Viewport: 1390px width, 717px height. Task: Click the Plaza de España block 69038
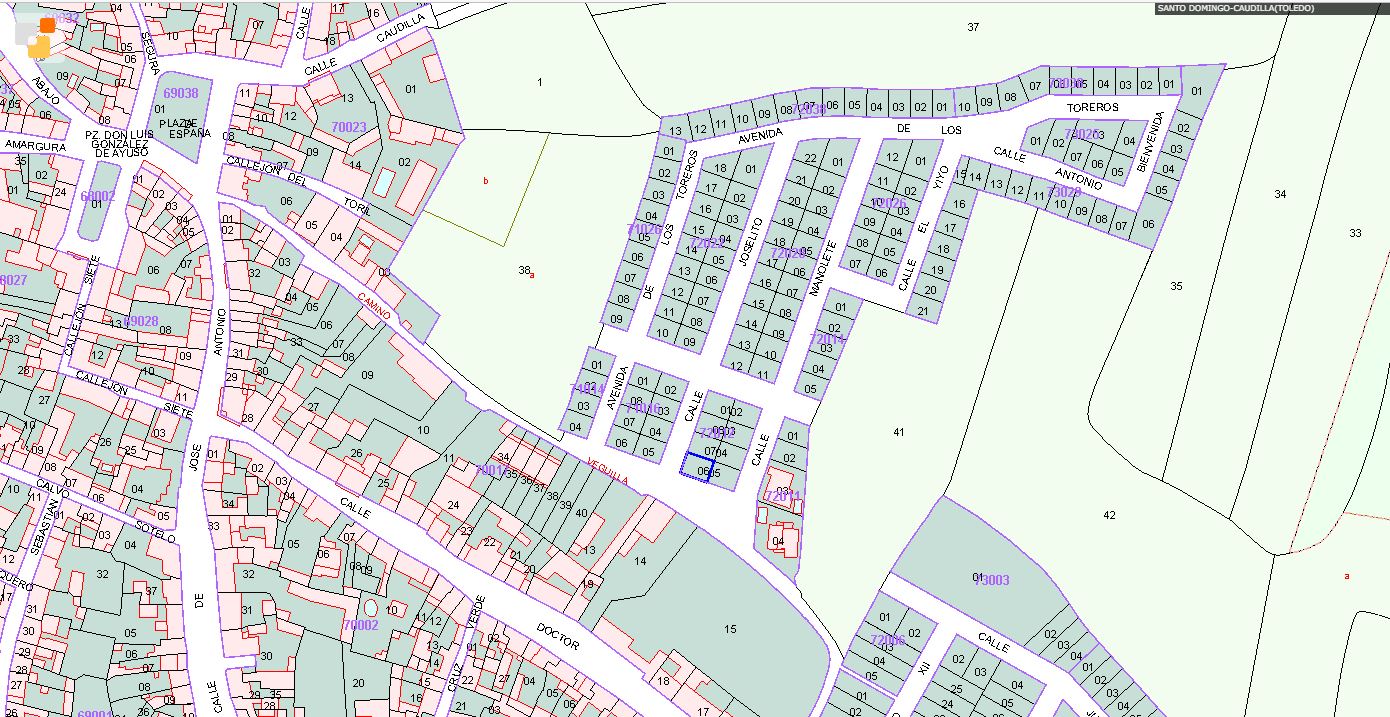coord(180,93)
